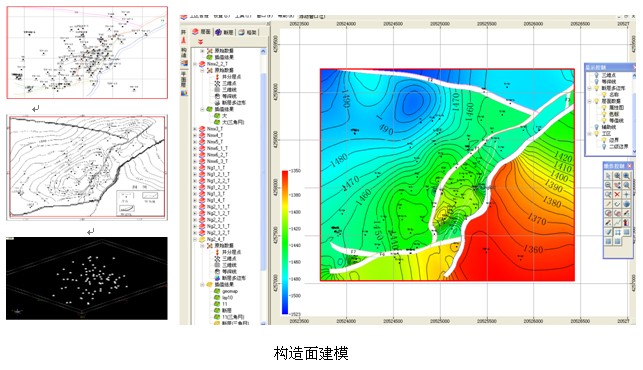Click the depth color scale bar
This screenshot has width=643, height=370.
coord(285,242)
